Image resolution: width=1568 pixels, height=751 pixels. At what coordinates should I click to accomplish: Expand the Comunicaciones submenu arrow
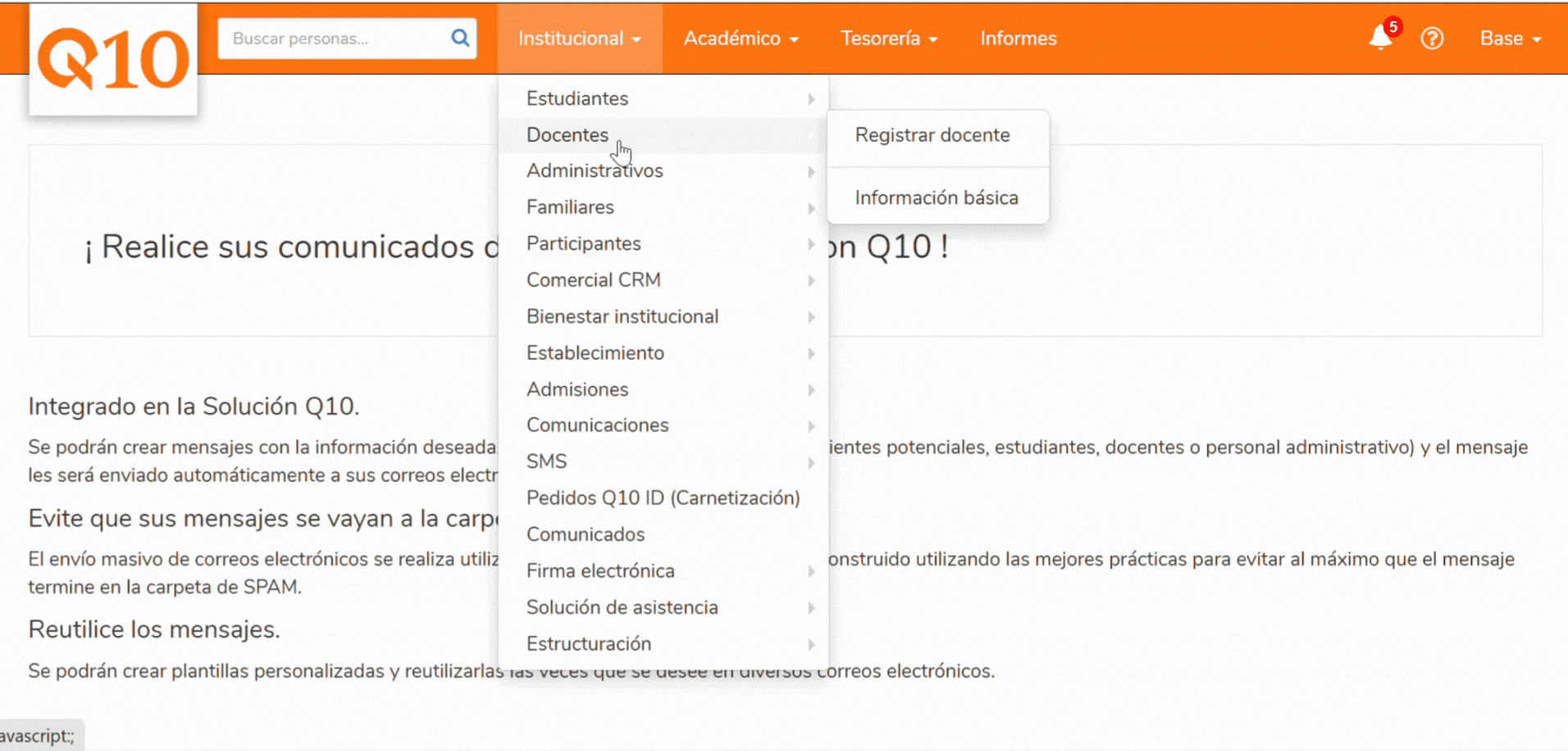coord(811,426)
